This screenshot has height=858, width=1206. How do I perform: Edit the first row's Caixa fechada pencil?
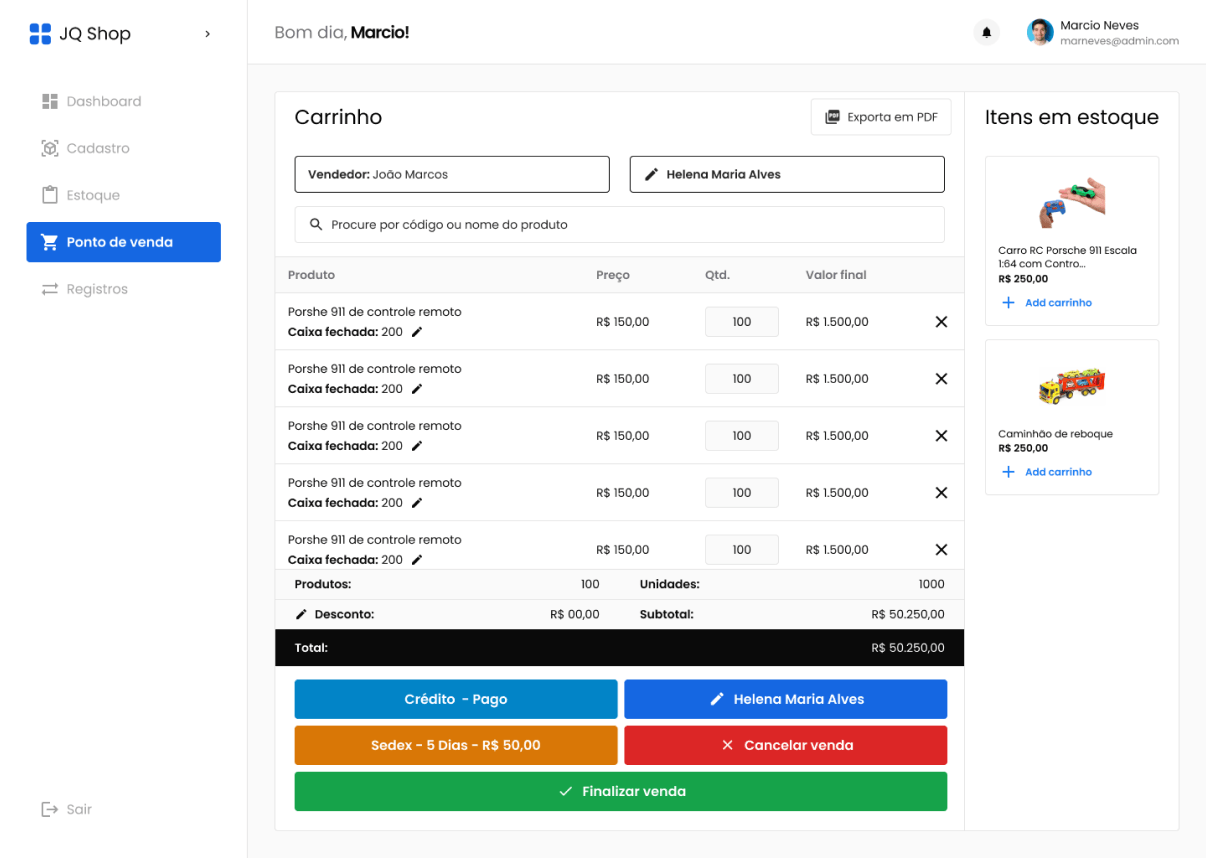tap(417, 332)
